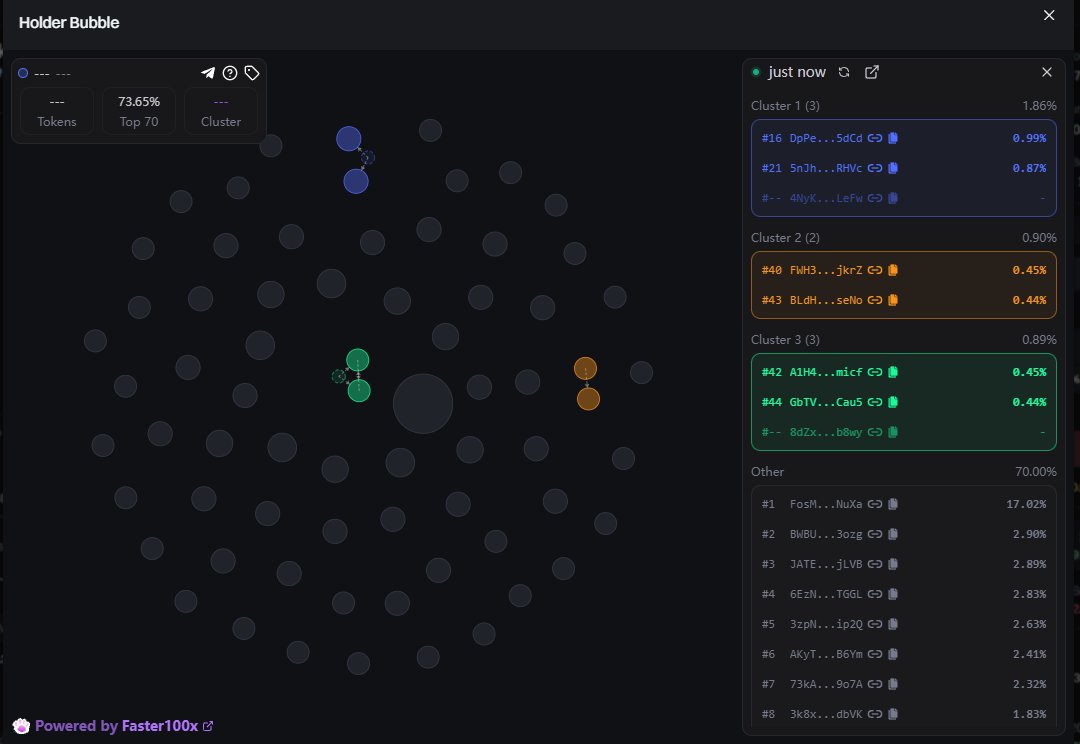Open link icon for FosM...NuXa
1080x744 pixels.
(875, 504)
